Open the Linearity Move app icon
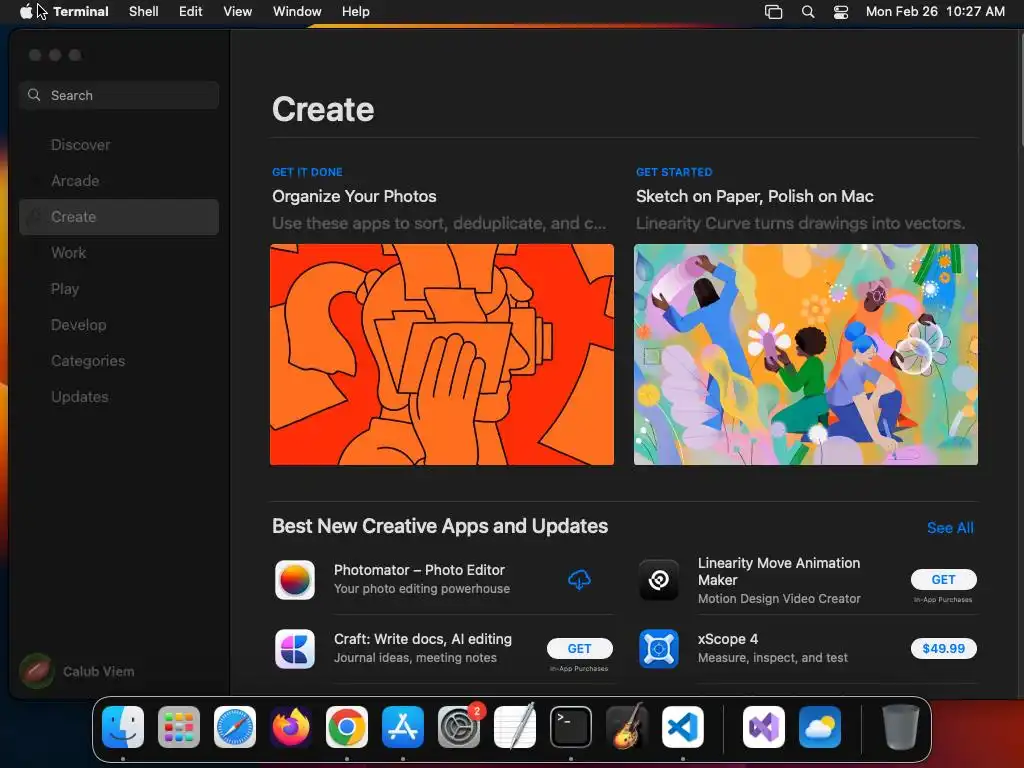The height and width of the screenshot is (768, 1024). tap(658, 579)
